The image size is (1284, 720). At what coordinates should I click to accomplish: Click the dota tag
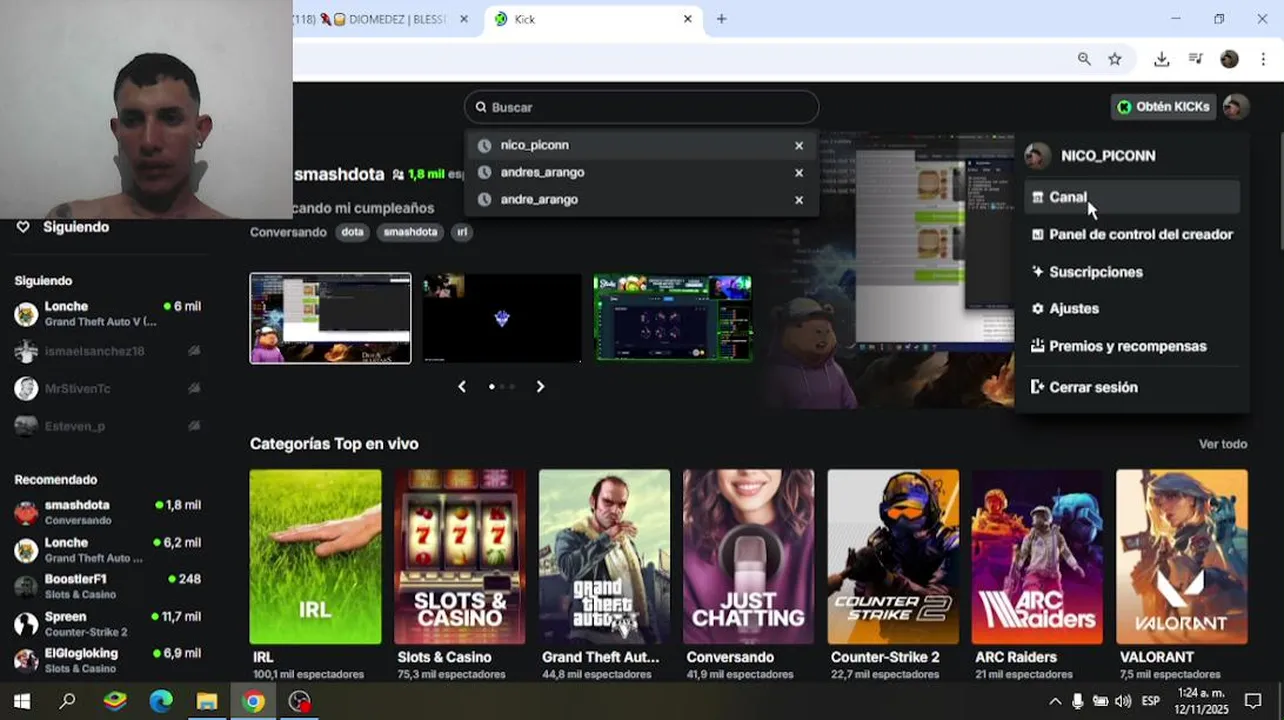(352, 232)
